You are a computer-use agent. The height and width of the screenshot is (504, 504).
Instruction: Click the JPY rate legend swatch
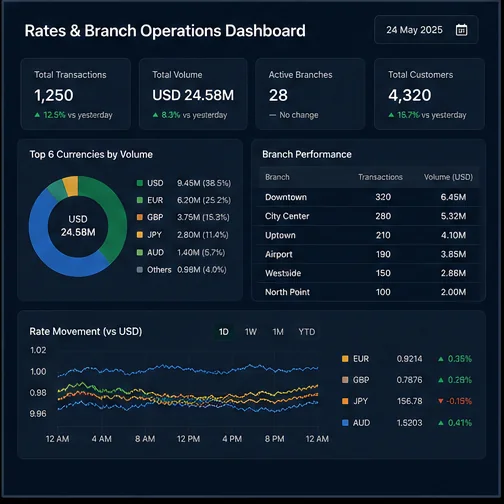point(345,401)
